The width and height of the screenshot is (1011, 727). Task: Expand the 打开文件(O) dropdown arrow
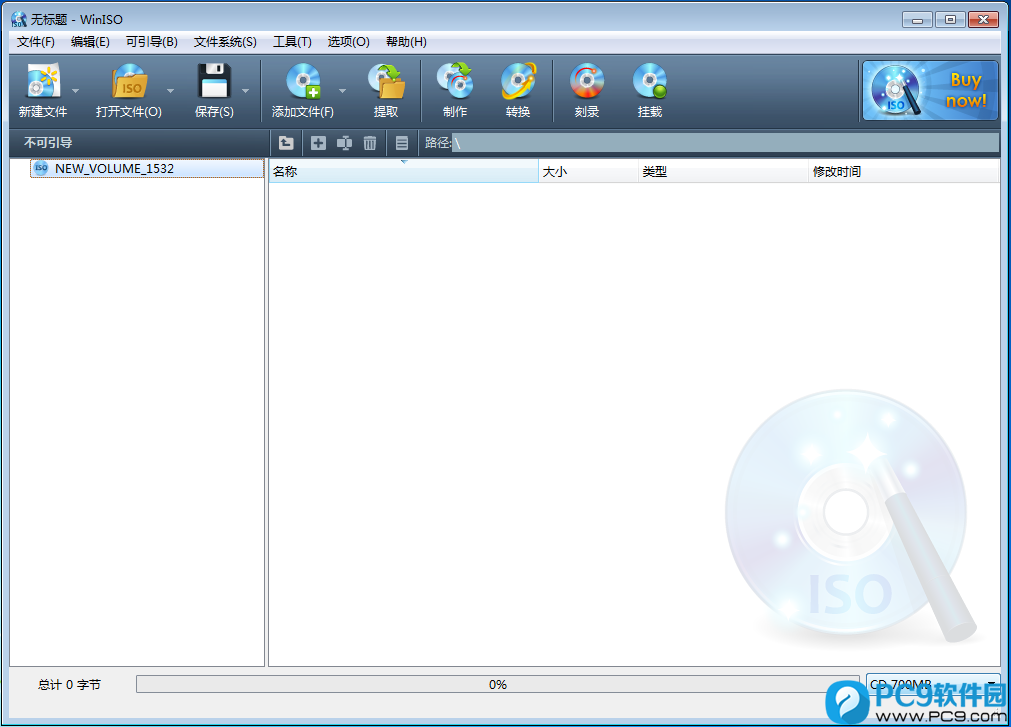tap(170, 91)
